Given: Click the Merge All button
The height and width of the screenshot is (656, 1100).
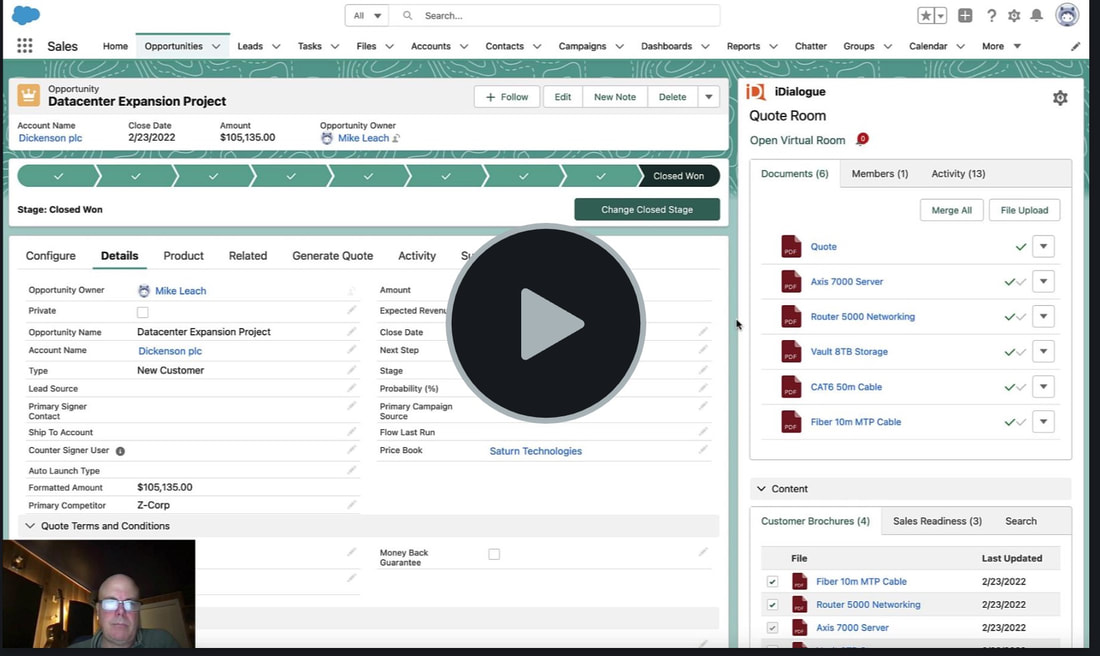Looking at the screenshot, I should [951, 210].
